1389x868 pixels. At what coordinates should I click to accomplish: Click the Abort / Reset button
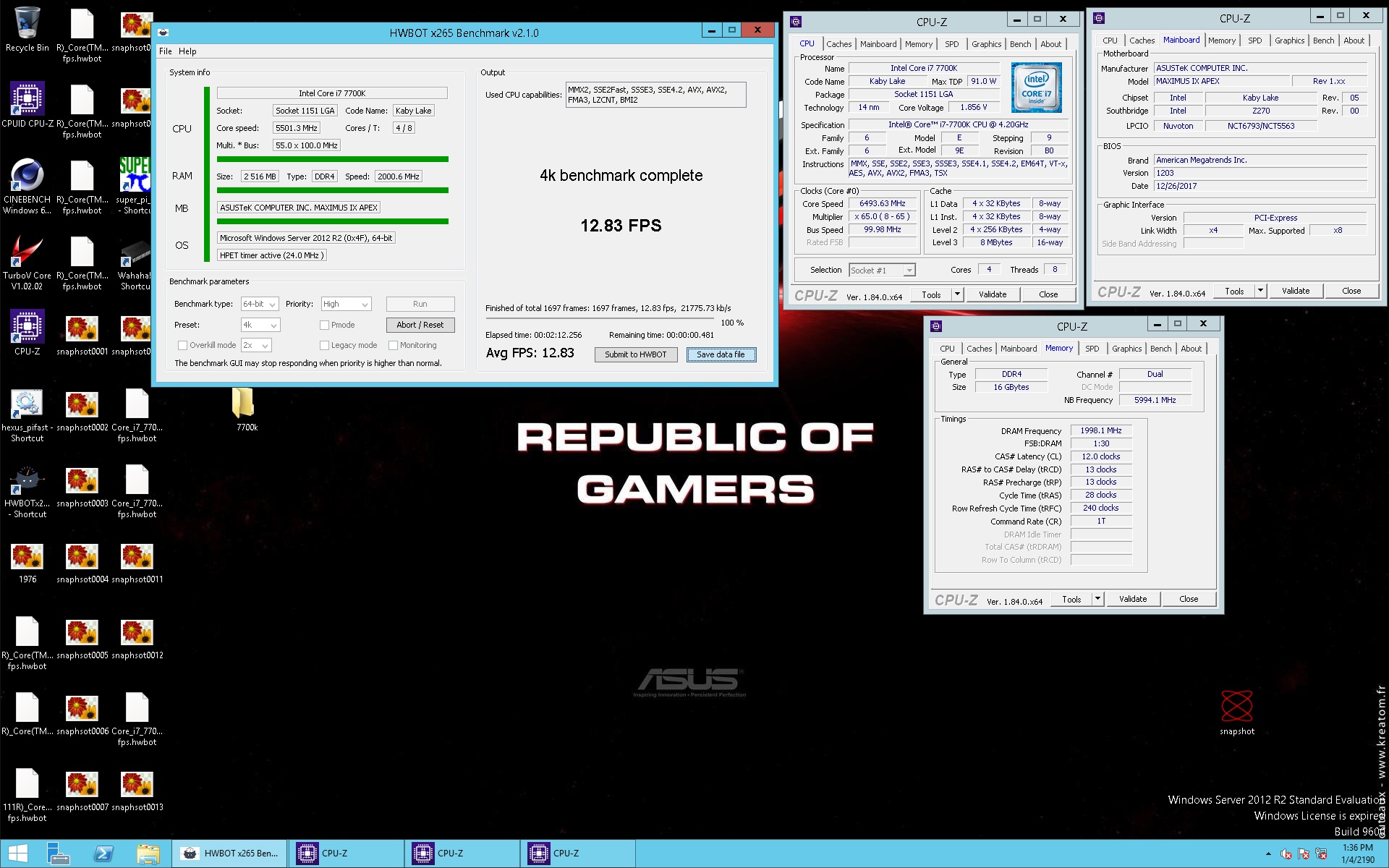420,325
